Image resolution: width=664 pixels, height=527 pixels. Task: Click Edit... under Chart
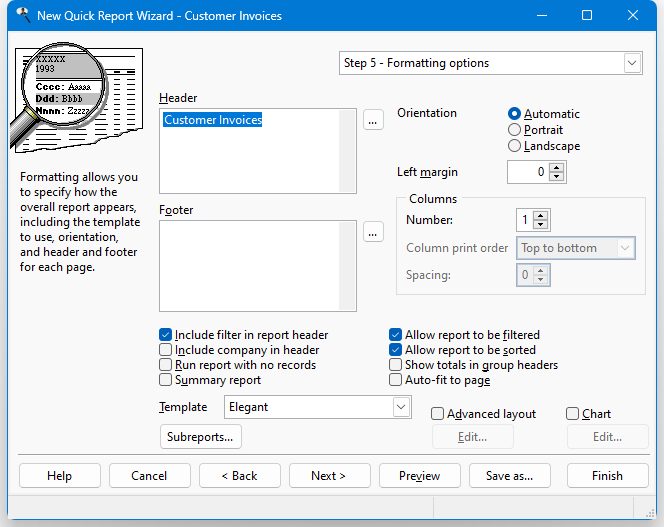(608, 437)
